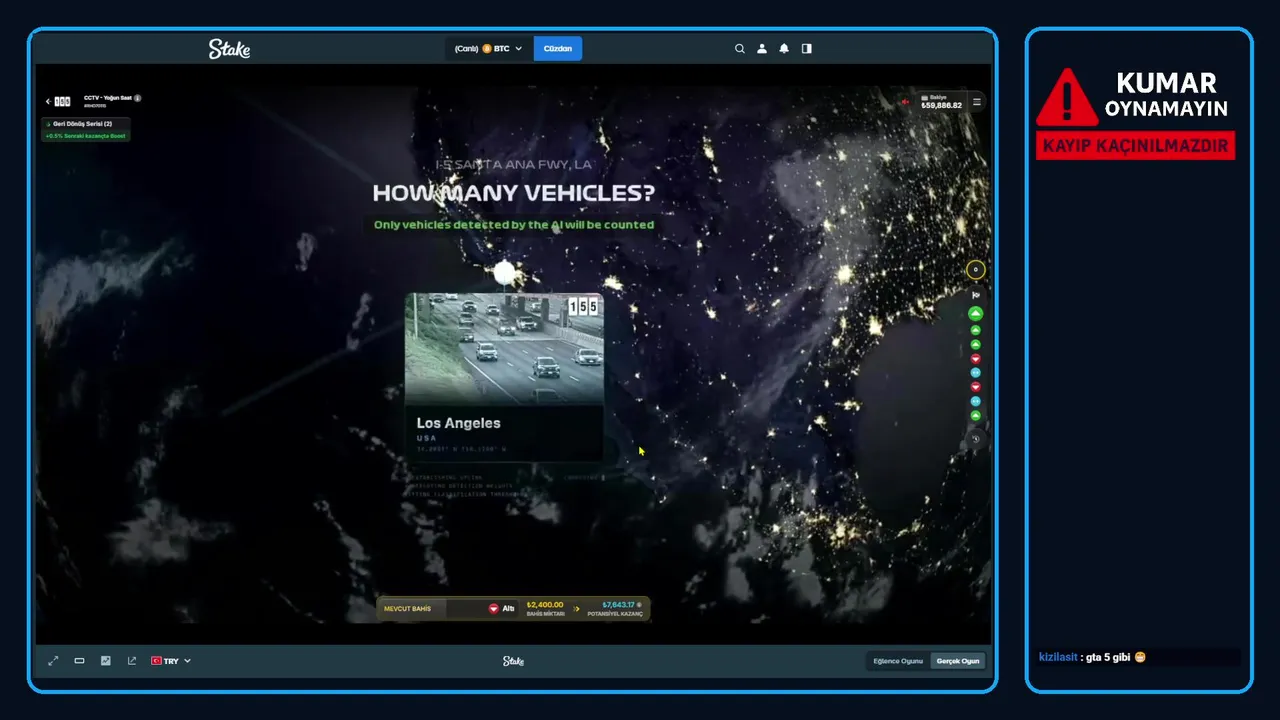Screen dimensions: 1280x720
Task: Open the notifications bell
Action: (x=784, y=48)
